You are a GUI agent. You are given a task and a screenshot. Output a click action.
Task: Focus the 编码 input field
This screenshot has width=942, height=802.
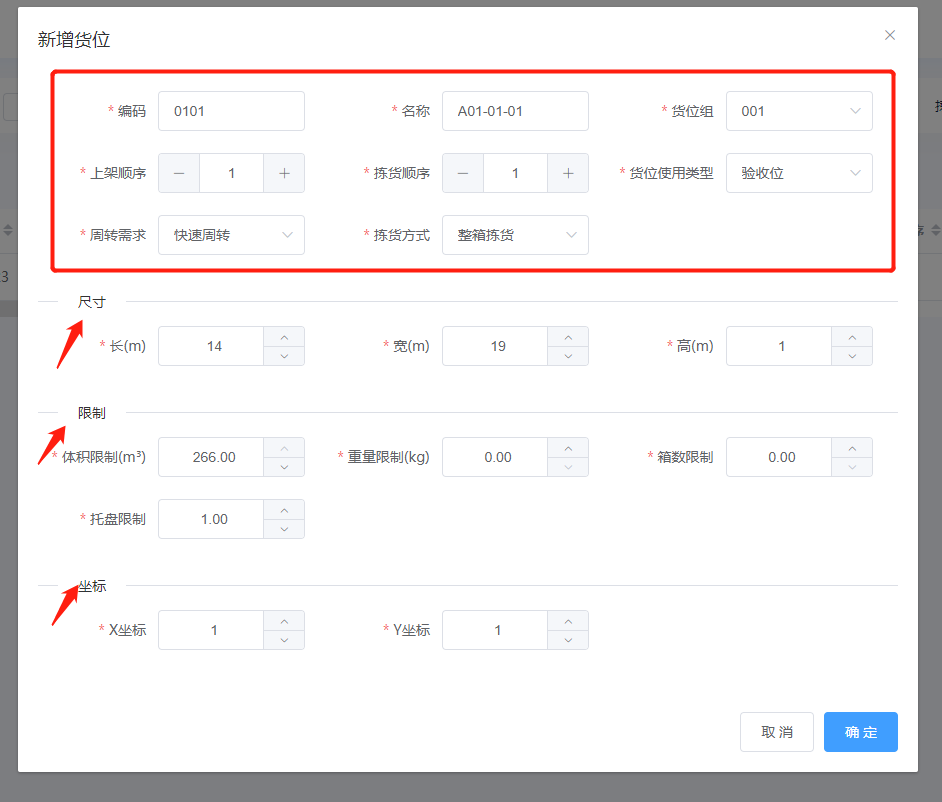(x=231, y=111)
